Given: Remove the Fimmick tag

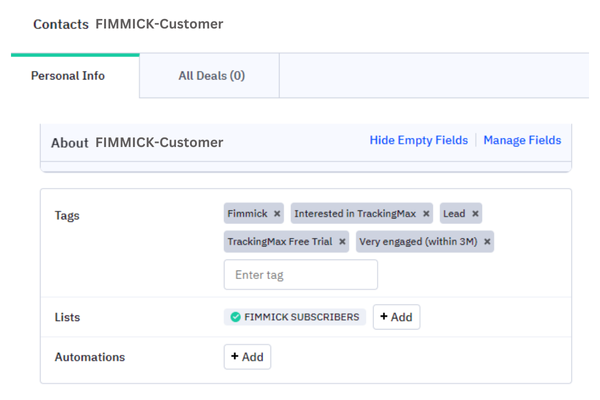Looking at the screenshot, I should click(277, 214).
